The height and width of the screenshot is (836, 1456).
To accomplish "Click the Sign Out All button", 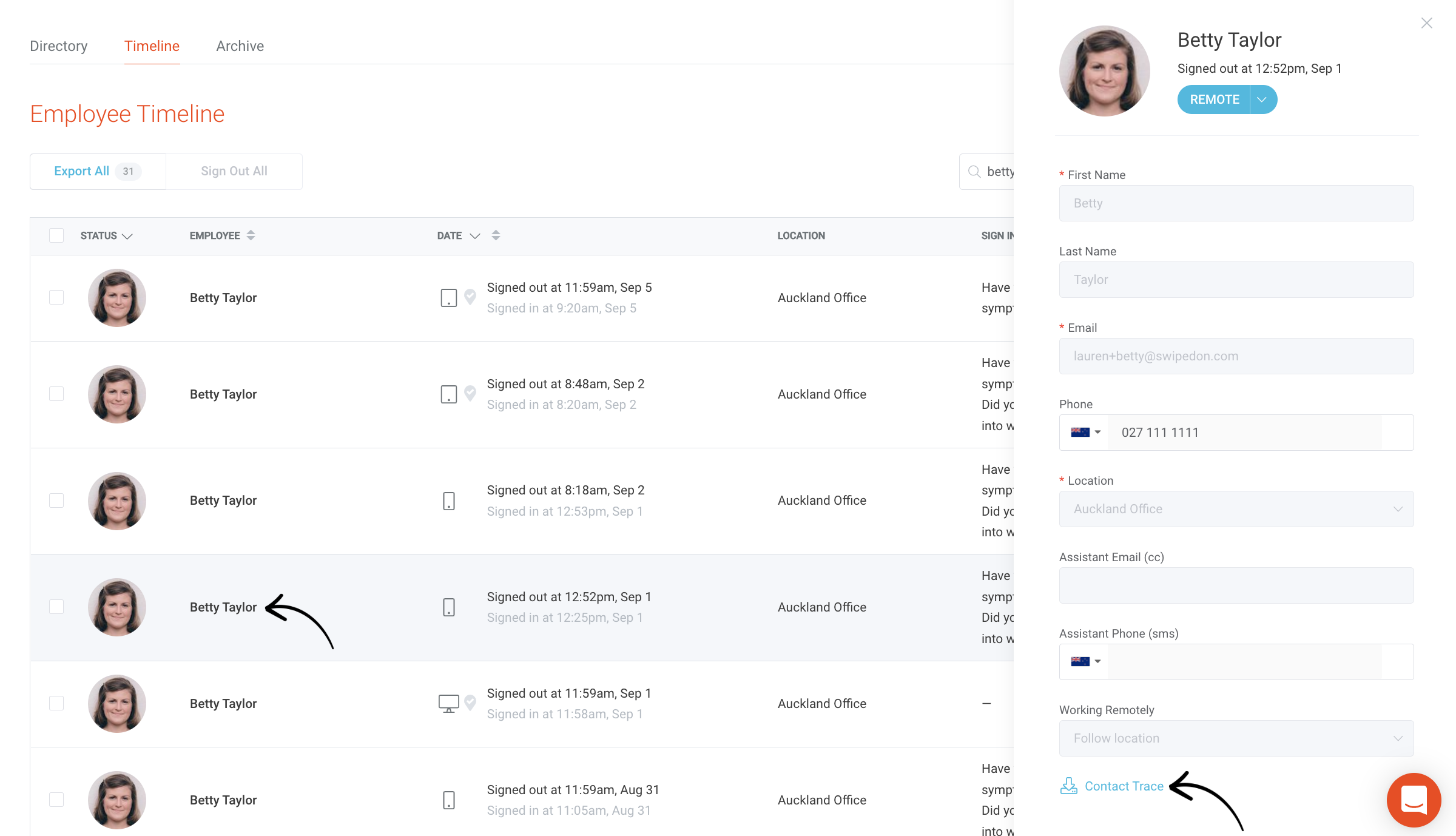I will coord(234,172).
